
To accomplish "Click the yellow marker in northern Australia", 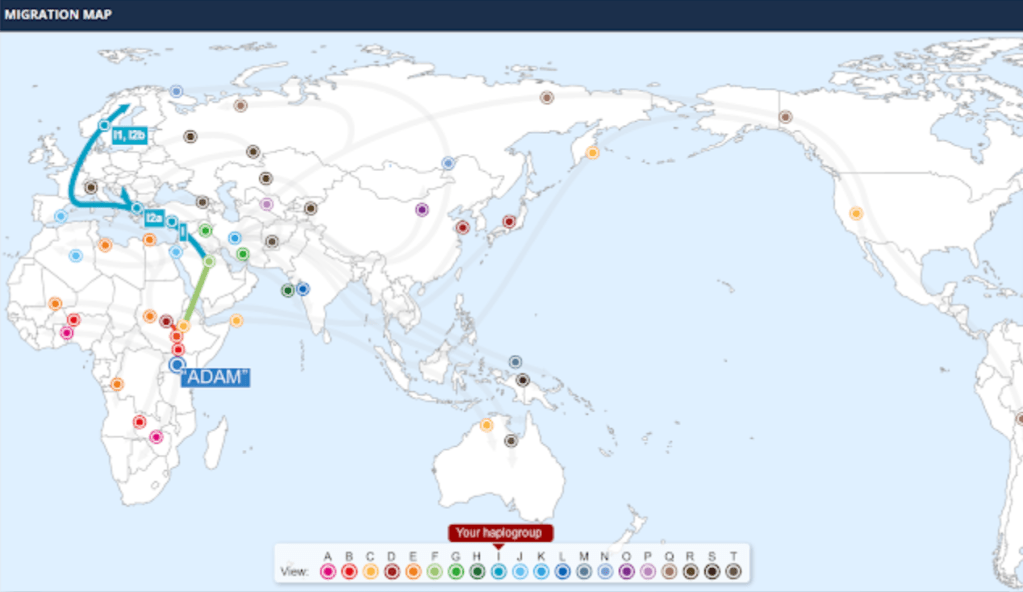I will pos(487,425).
